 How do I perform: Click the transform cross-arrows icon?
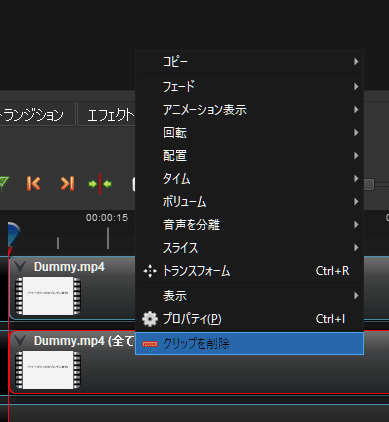pos(150,271)
